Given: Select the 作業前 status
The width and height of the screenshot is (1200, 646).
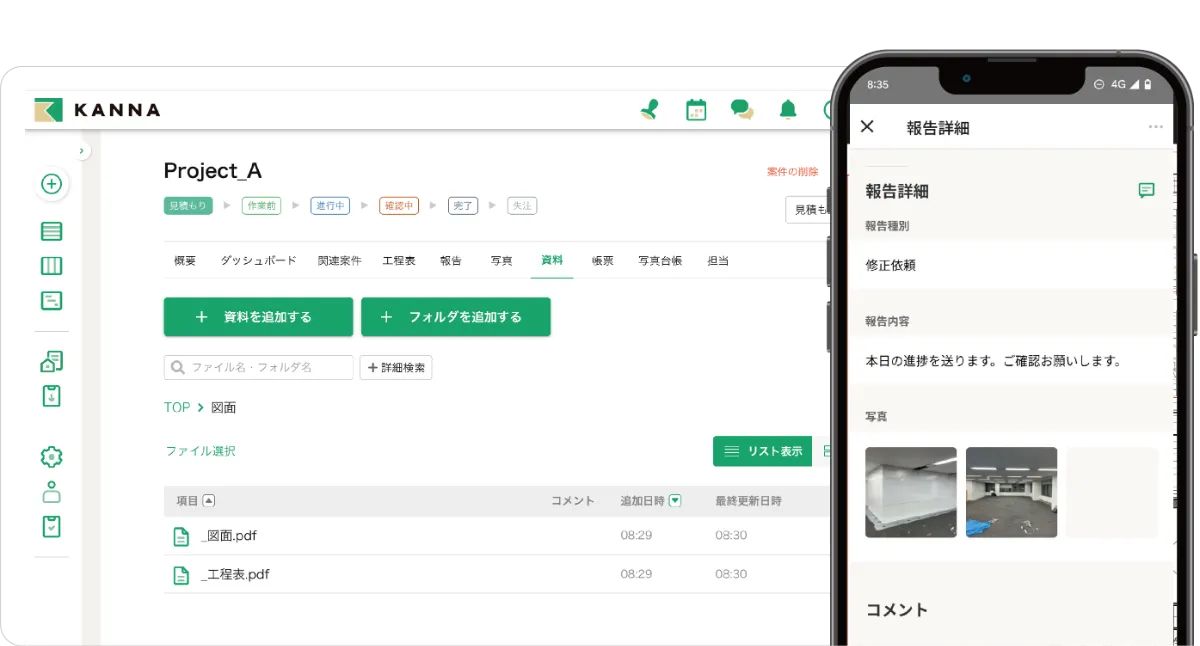Looking at the screenshot, I should tap(262, 205).
